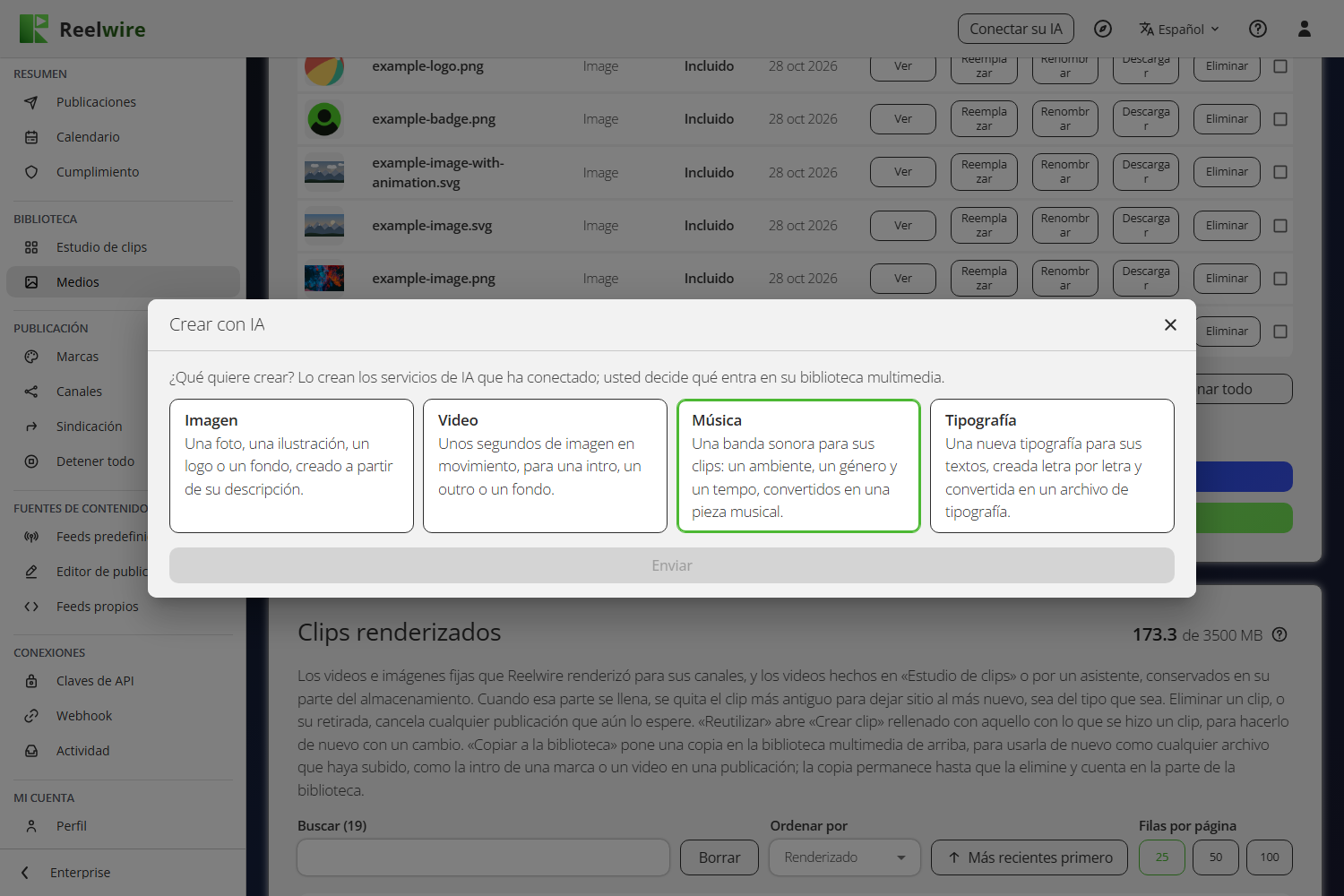
Task: Set rows per page to 50
Action: tap(1216, 857)
